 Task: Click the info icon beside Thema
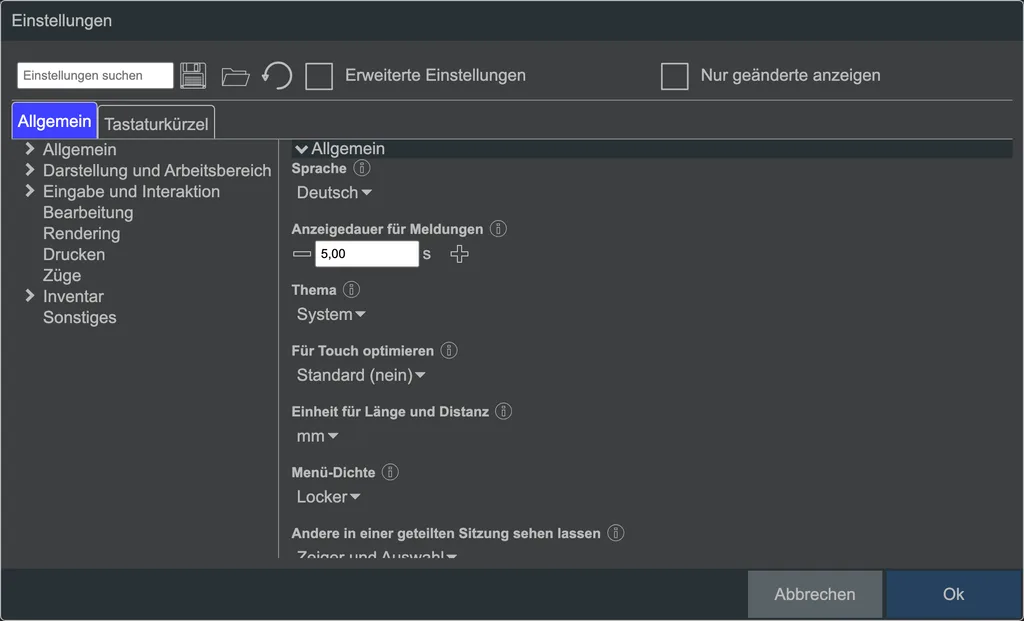click(351, 290)
